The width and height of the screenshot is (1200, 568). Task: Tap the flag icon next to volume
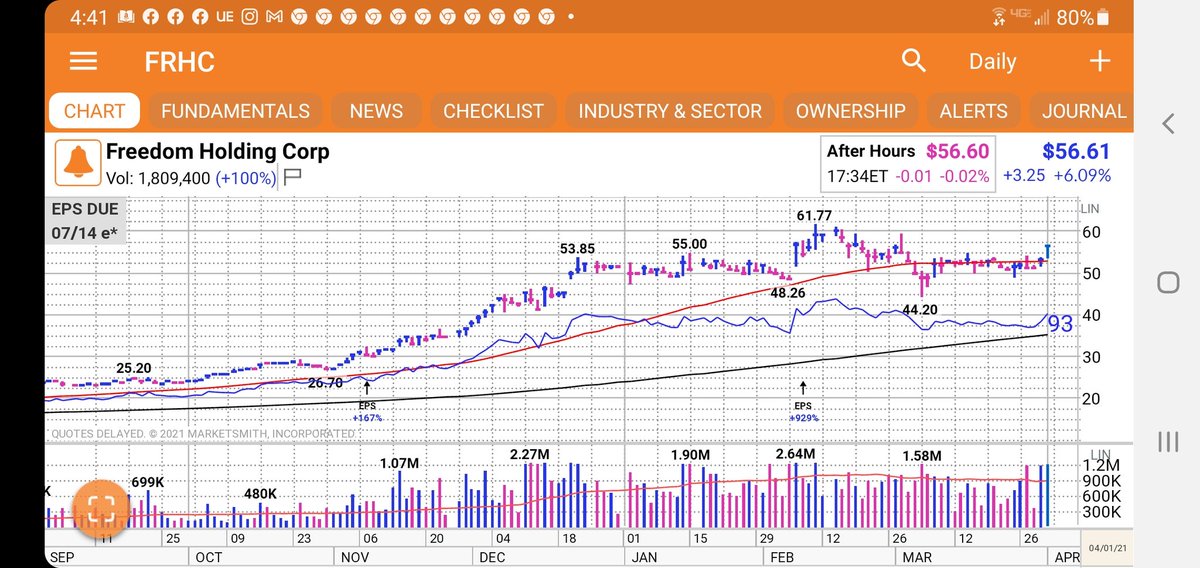(293, 177)
